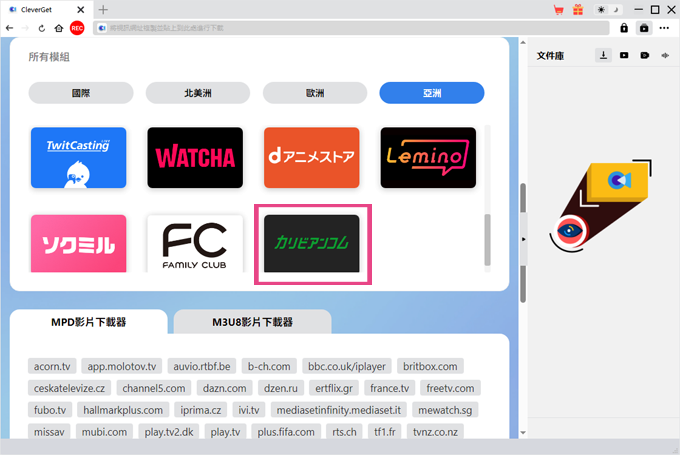
Task: Switch to dark mode moon toggle
Action: (x=616, y=10)
